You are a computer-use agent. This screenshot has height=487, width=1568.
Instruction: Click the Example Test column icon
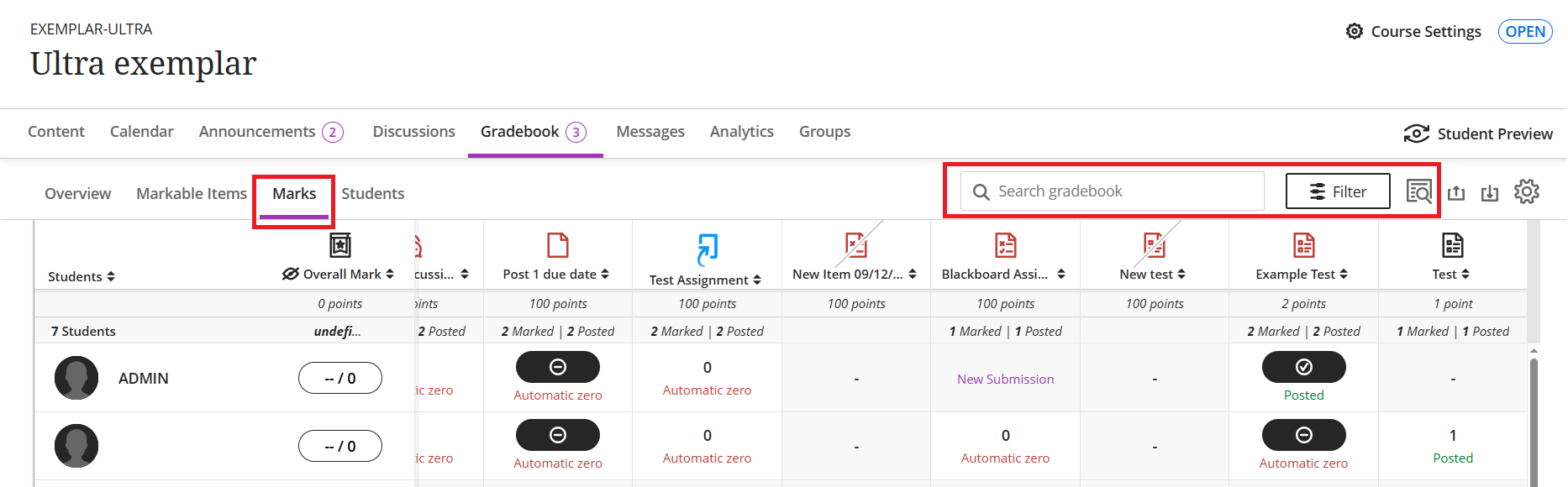pyautogui.click(x=1303, y=245)
